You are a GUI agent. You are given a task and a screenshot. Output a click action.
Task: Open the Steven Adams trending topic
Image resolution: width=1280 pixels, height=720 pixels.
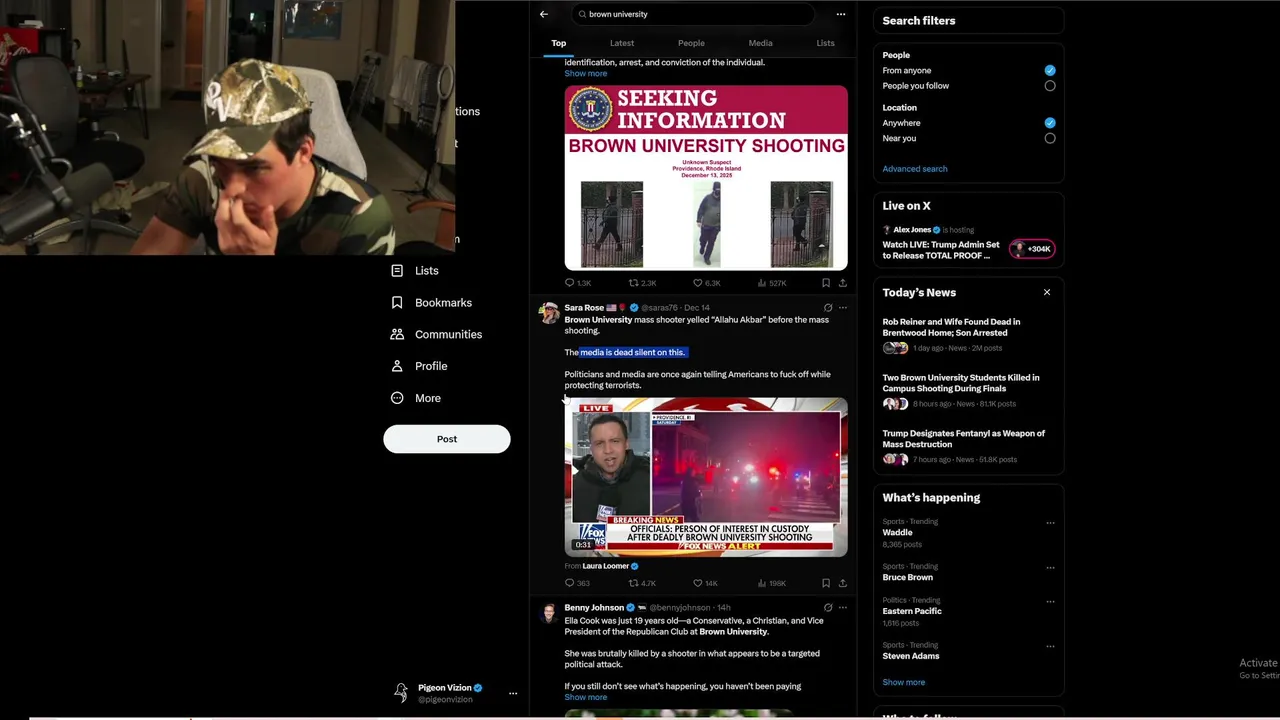tap(910, 656)
